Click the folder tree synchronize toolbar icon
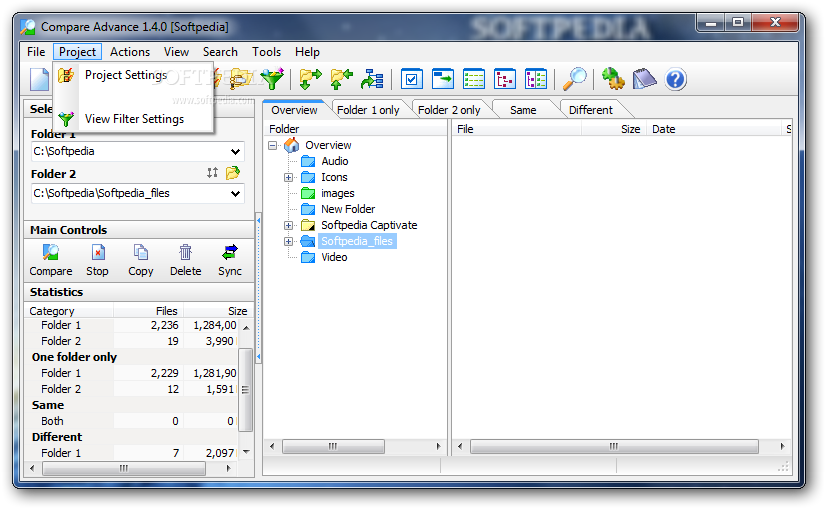 [372, 79]
